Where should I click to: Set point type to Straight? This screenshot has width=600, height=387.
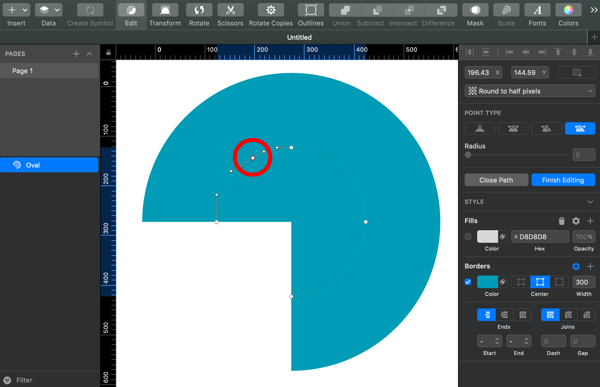coord(479,129)
